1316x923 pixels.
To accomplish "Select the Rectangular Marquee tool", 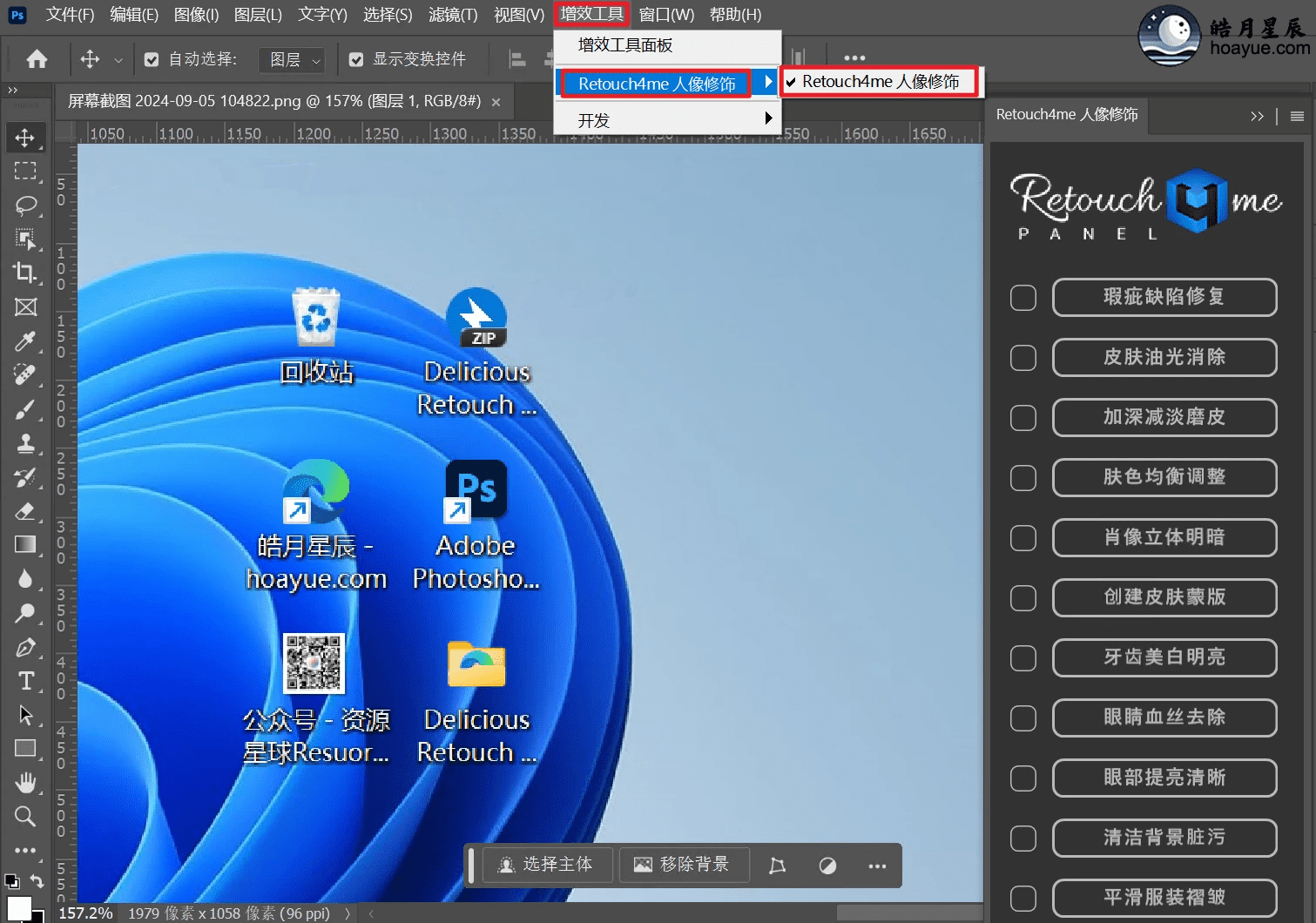I will click(x=25, y=172).
